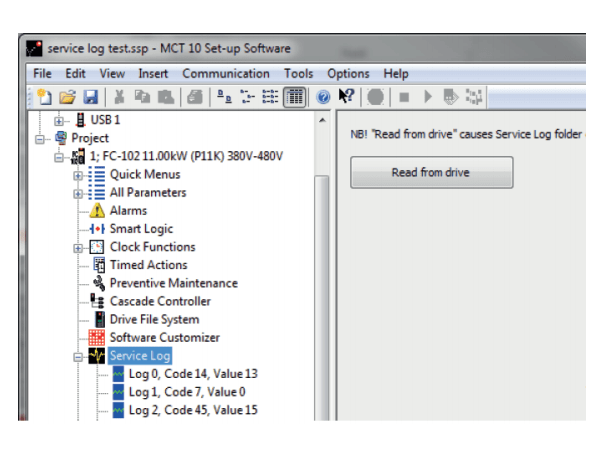Click the New file toolbar icon
605x453 pixels.
pos(45,97)
